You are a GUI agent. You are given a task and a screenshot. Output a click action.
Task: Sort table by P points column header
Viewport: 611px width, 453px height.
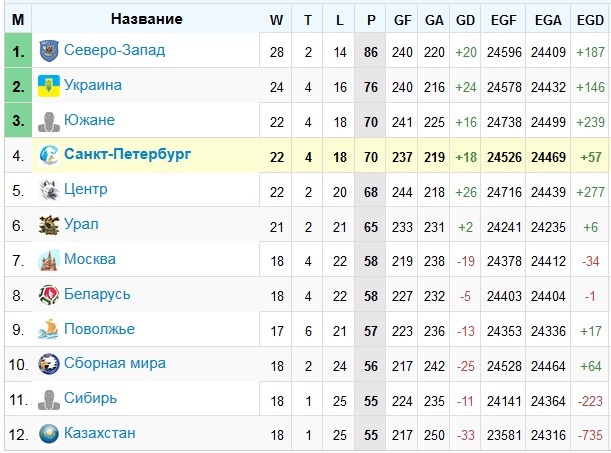click(x=371, y=20)
